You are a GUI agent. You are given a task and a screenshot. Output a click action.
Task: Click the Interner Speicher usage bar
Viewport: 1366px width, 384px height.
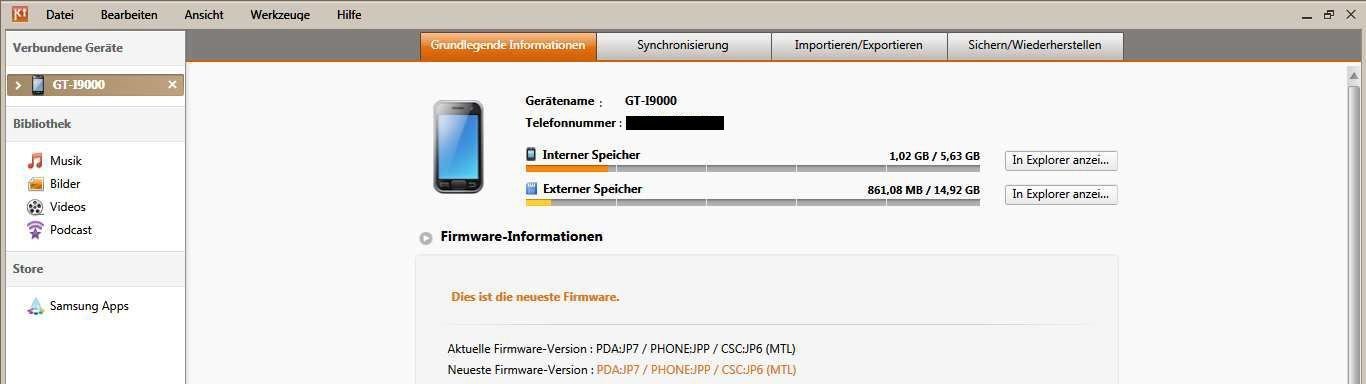pyautogui.click(x=752, y=168)
